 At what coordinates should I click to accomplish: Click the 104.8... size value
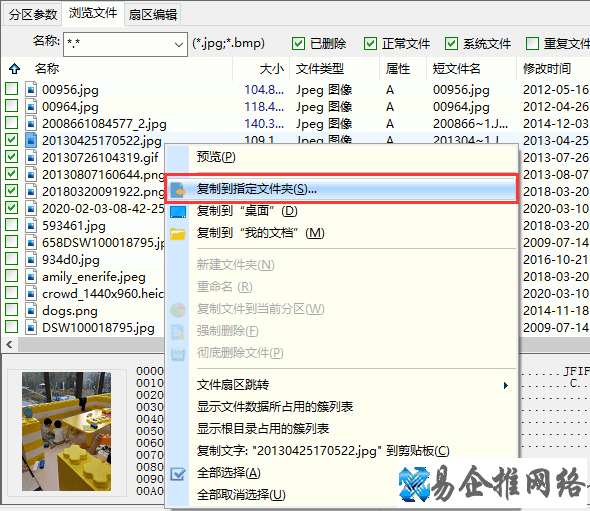coord(264,90)
